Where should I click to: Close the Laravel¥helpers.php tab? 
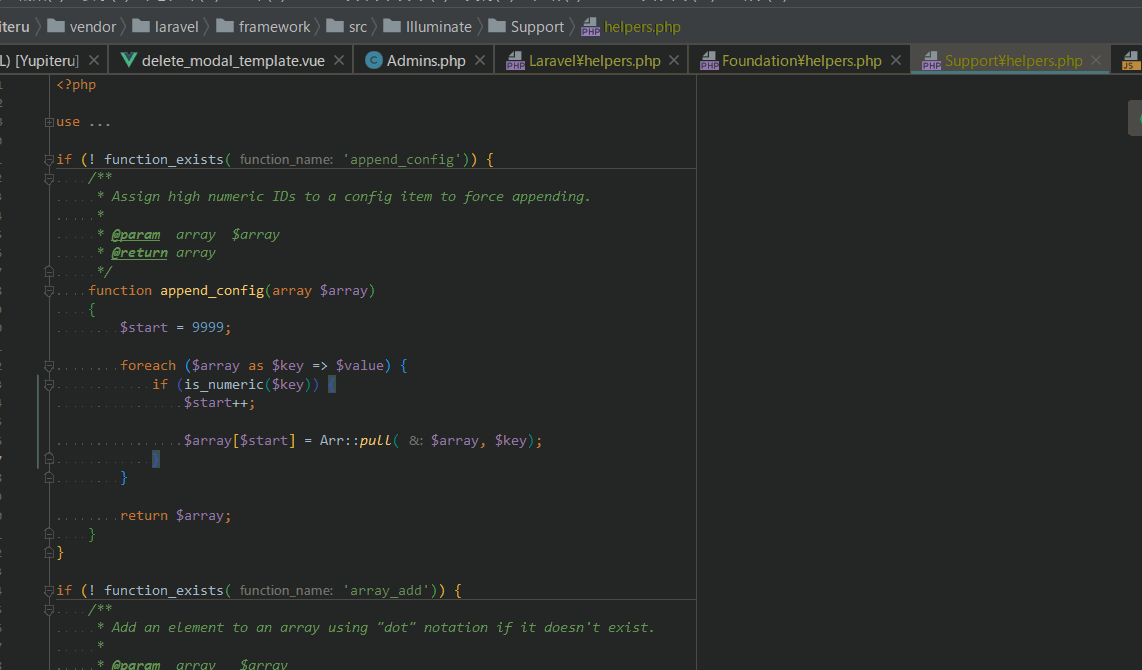675,61
